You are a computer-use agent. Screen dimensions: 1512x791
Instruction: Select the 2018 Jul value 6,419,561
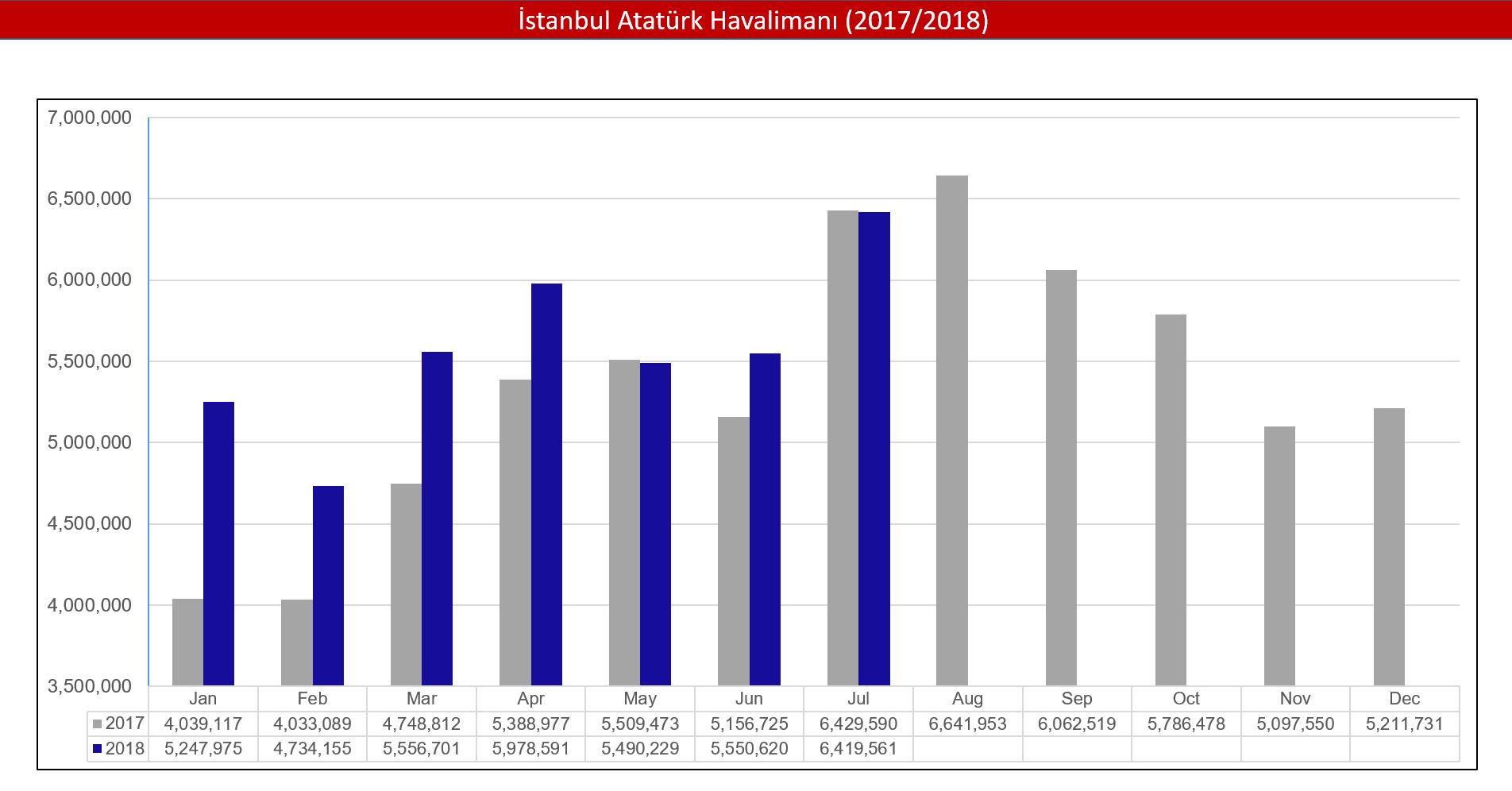858,749
